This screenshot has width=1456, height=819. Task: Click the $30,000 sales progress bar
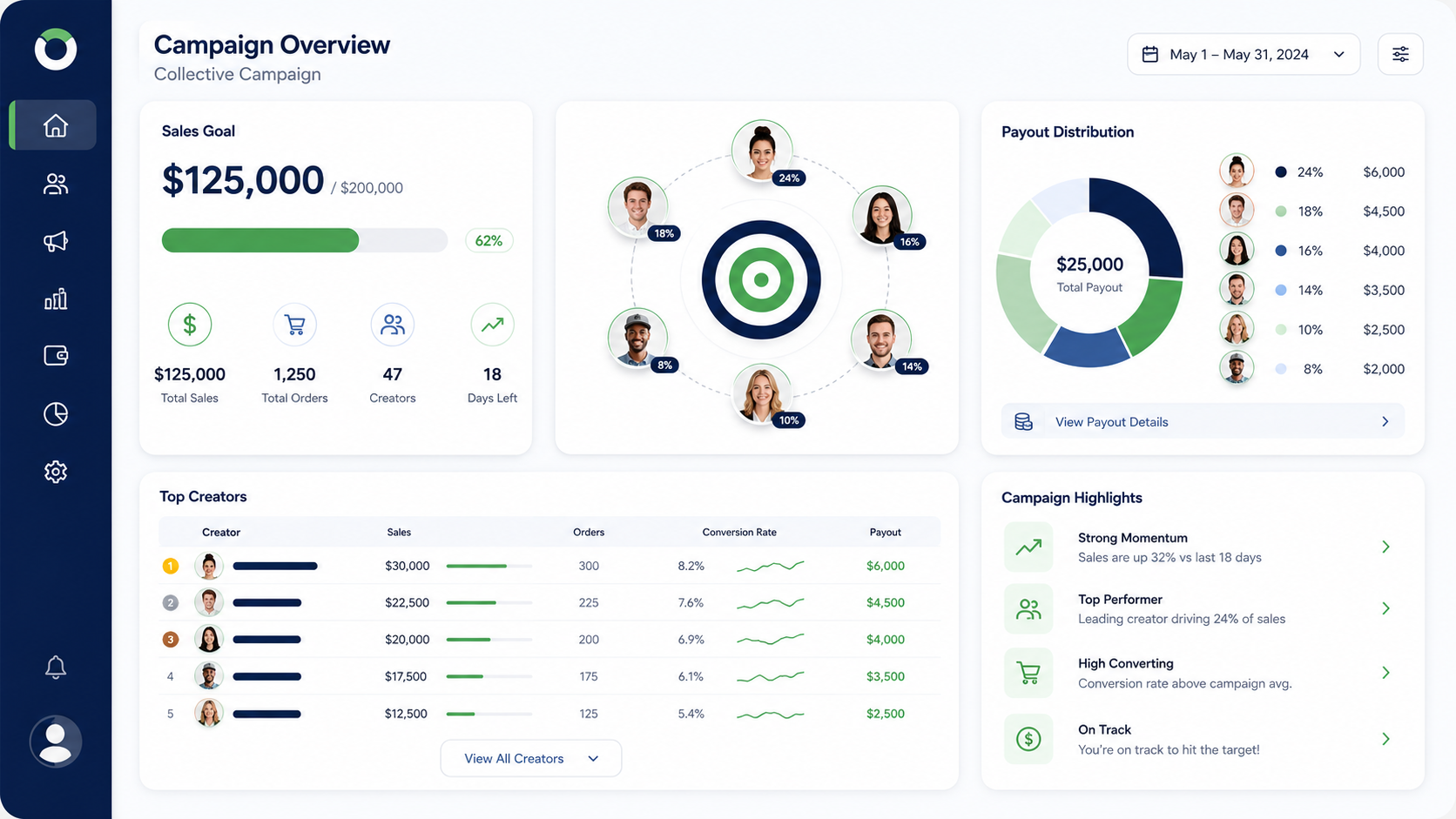point(489,566)
